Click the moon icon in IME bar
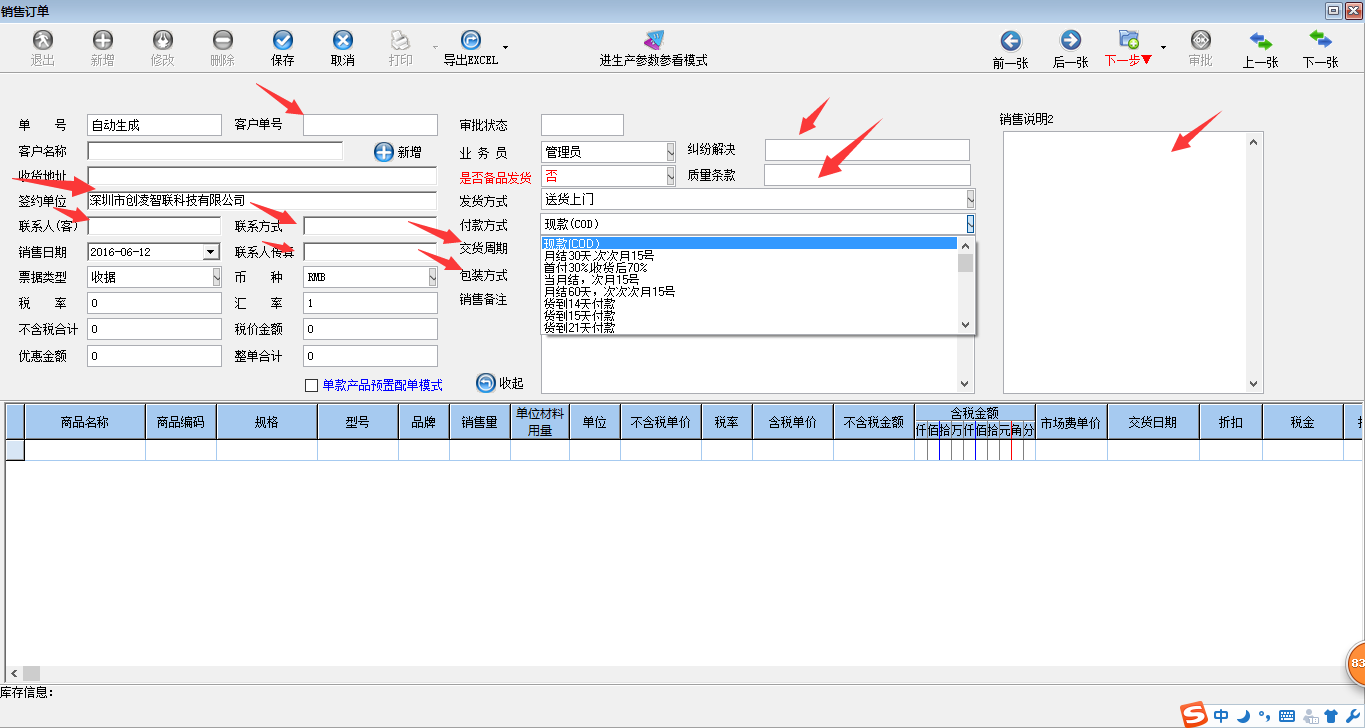Viewport: 1365px width, 728px height. (1243, 716)
